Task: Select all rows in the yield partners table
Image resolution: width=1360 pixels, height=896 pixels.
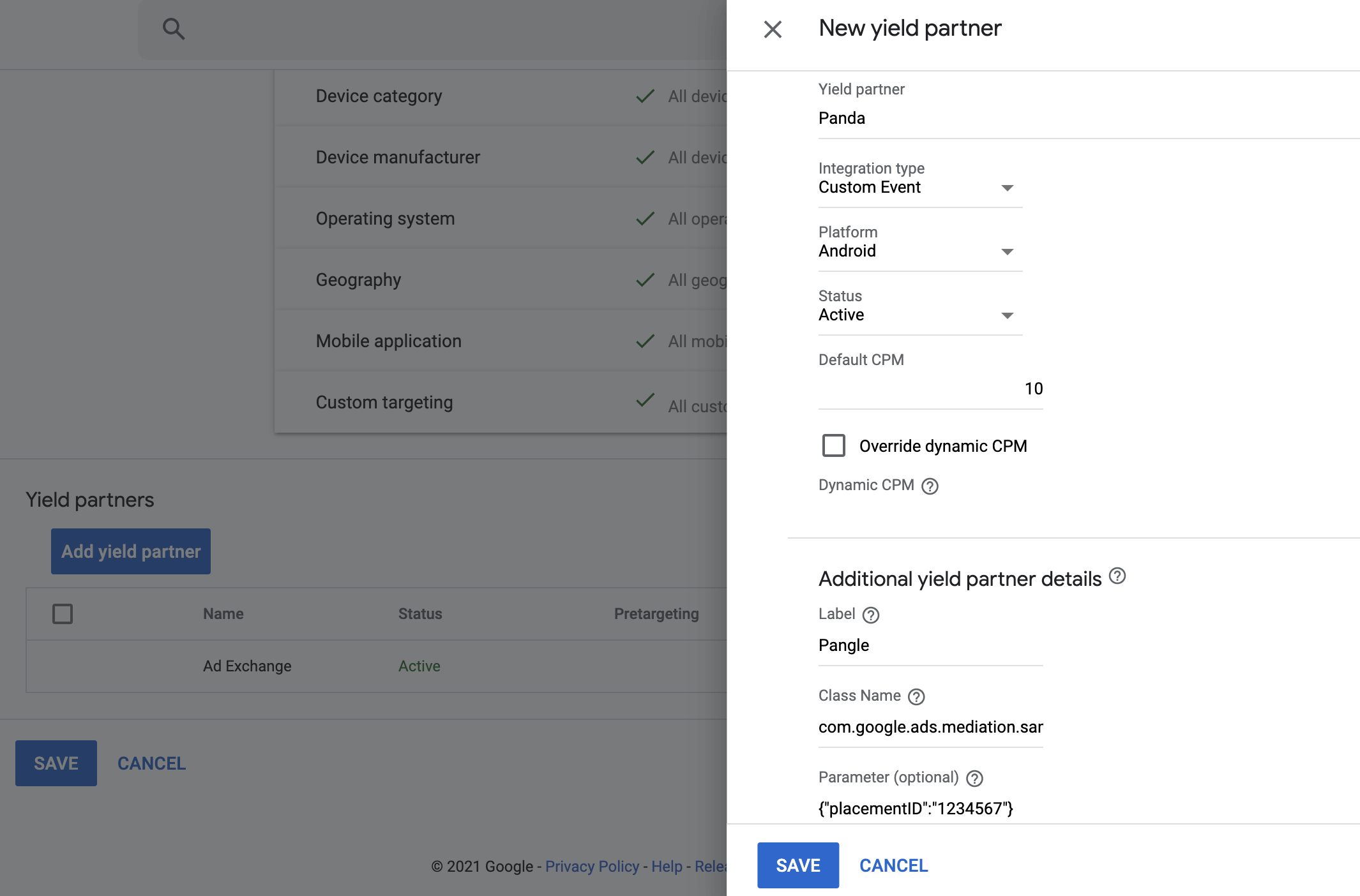Action: click(x=63, y=613)
